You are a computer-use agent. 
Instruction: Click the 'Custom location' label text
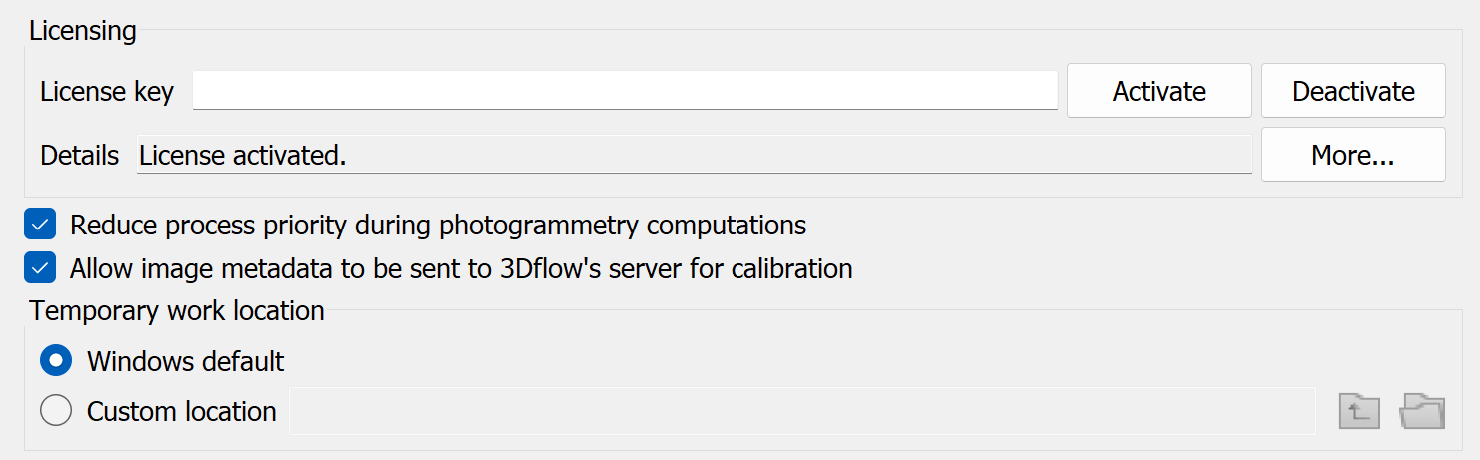point(182,412)
